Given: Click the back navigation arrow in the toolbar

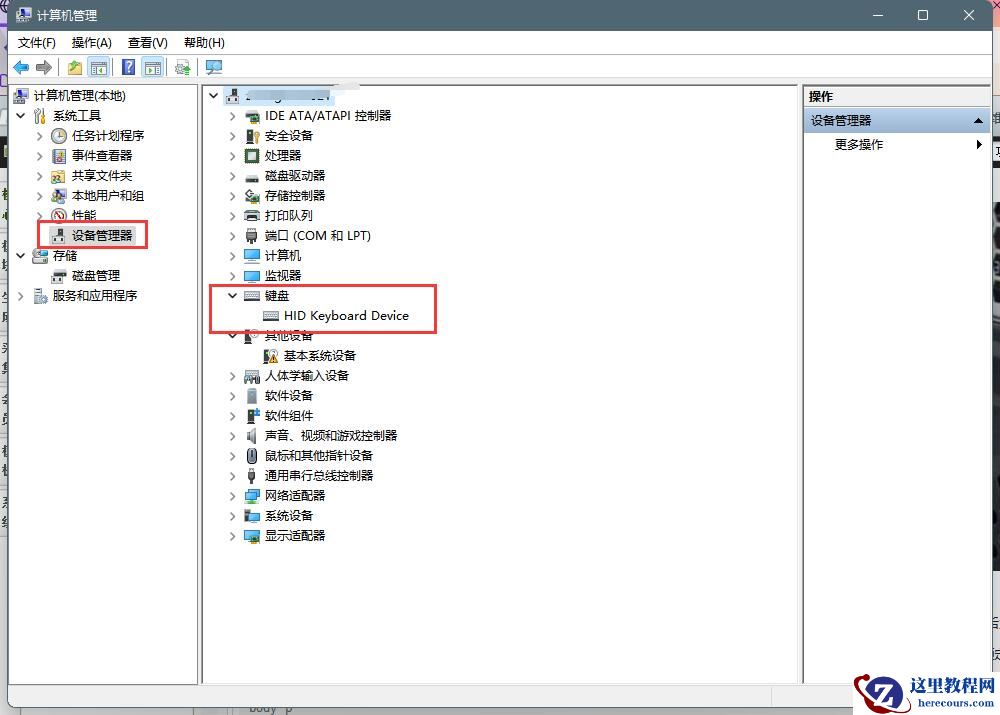Looking at the screenshot, I should click(20, 66).
